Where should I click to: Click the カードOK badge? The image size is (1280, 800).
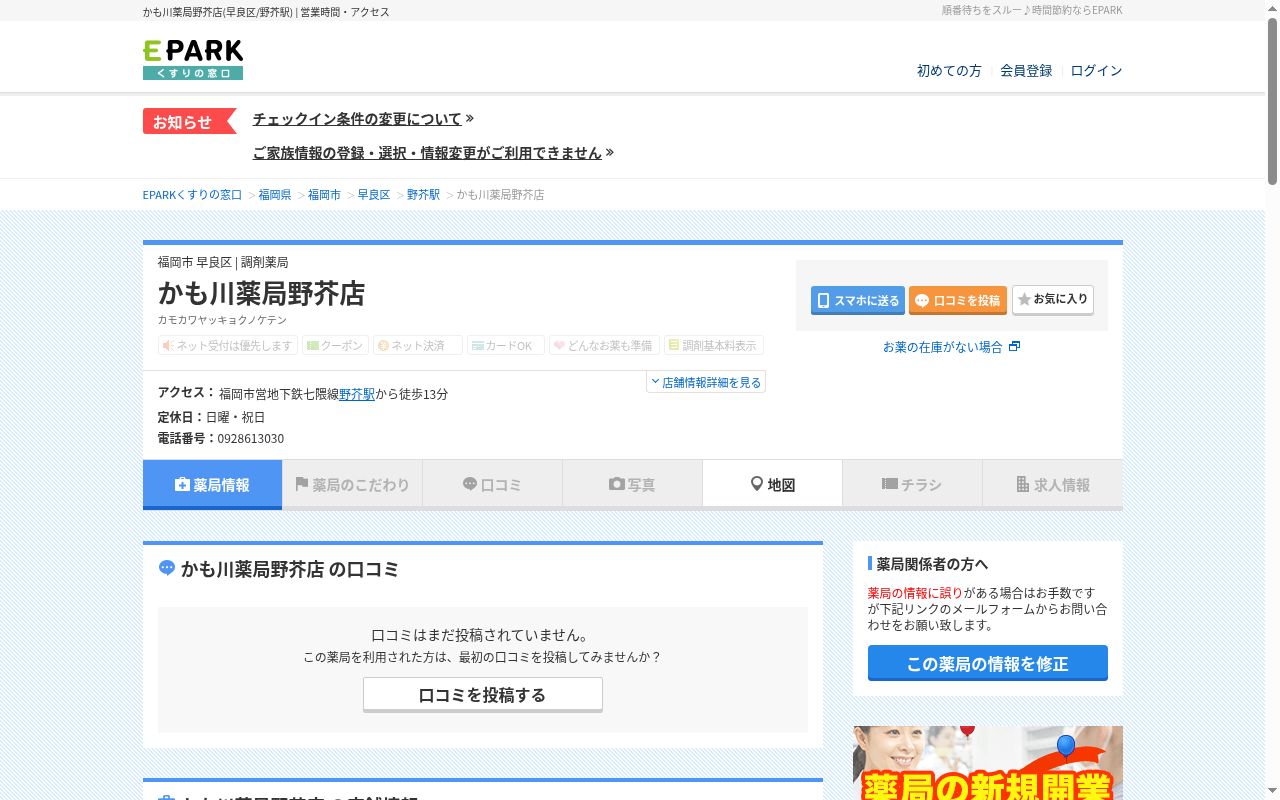506,345
